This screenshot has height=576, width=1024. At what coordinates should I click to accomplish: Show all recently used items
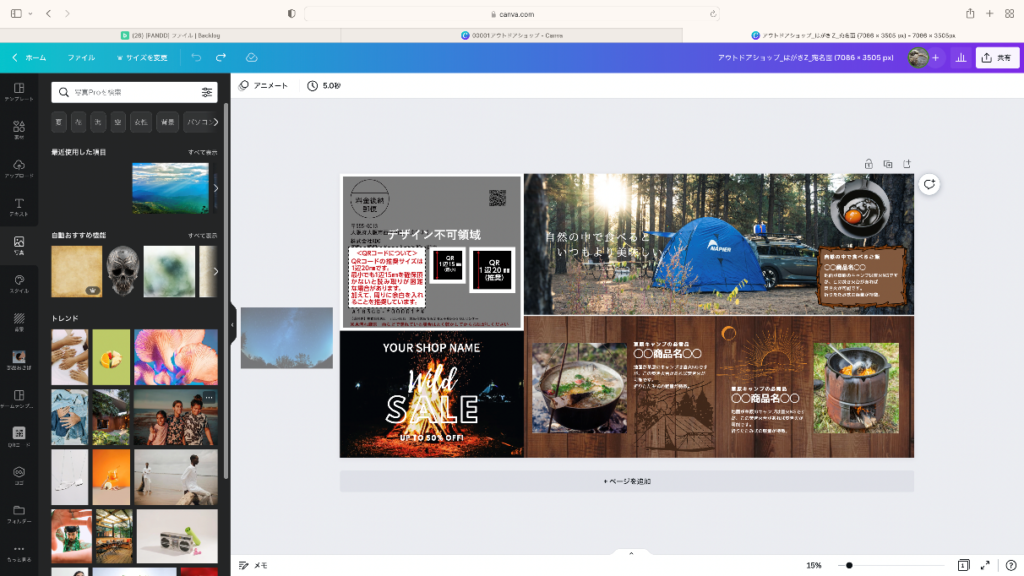[202, 152]
